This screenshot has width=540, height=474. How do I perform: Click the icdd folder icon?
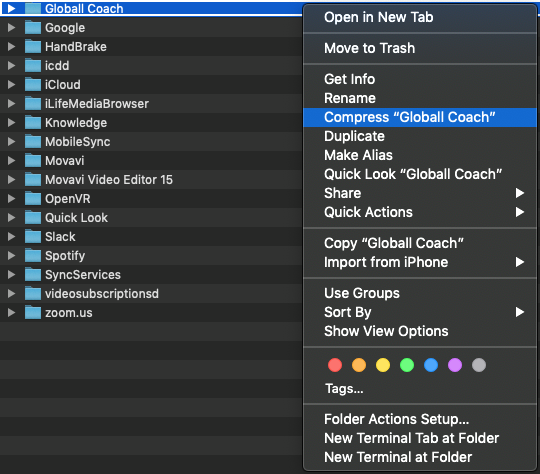tap(33, 65)
